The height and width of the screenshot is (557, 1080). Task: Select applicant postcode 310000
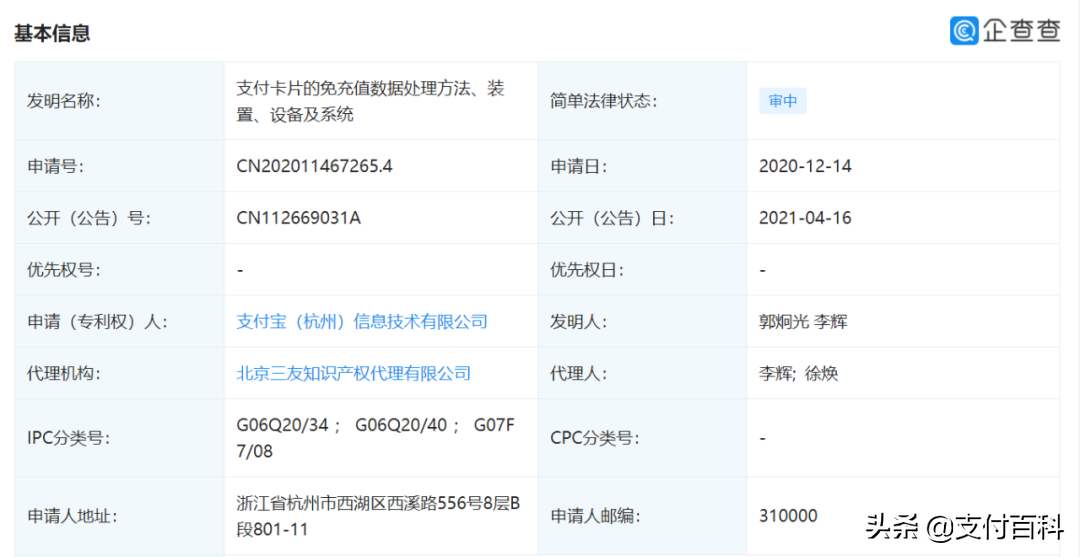tap(788, 516)
